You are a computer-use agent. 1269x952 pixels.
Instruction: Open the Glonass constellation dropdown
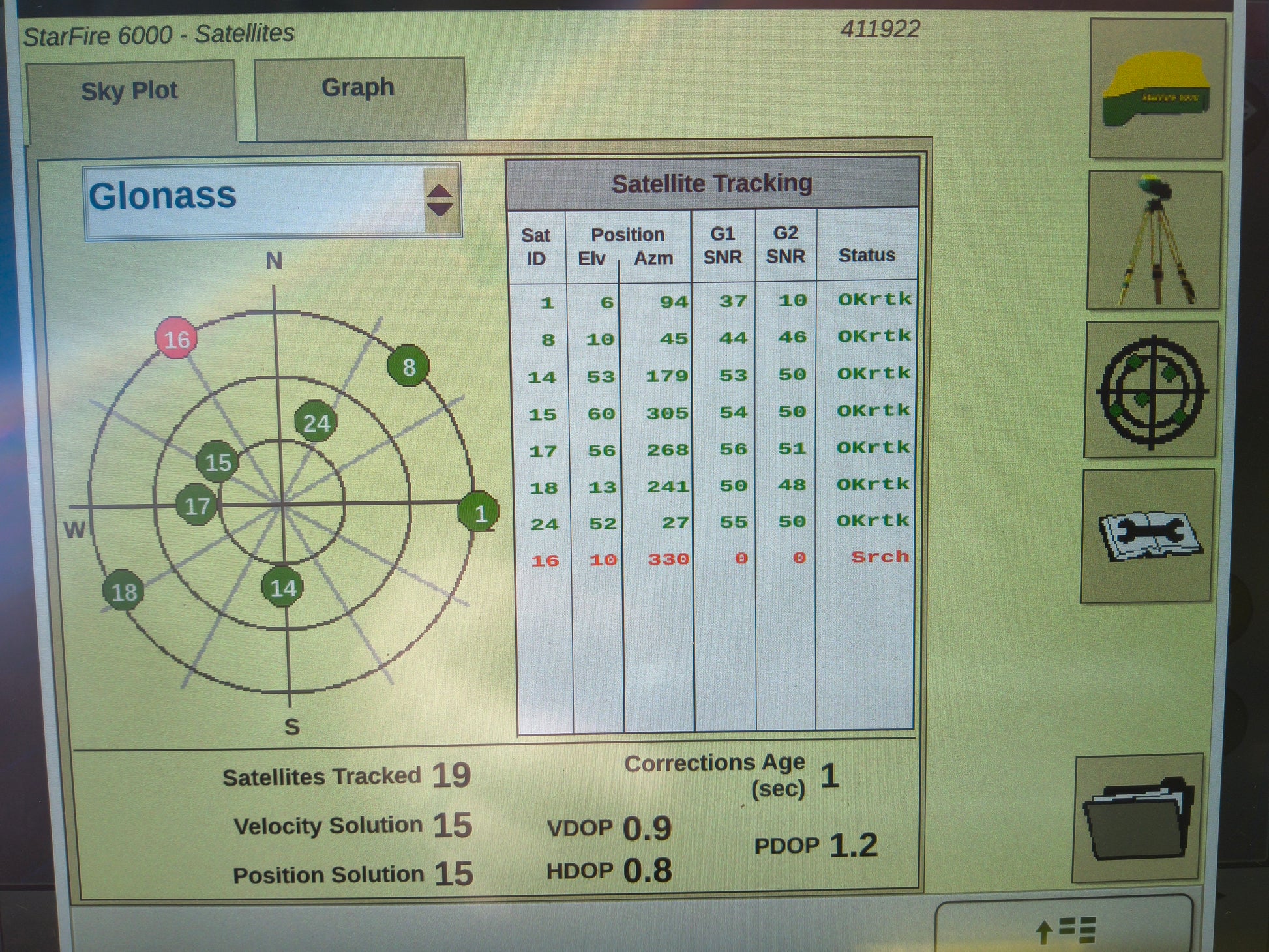click(254, 200)
